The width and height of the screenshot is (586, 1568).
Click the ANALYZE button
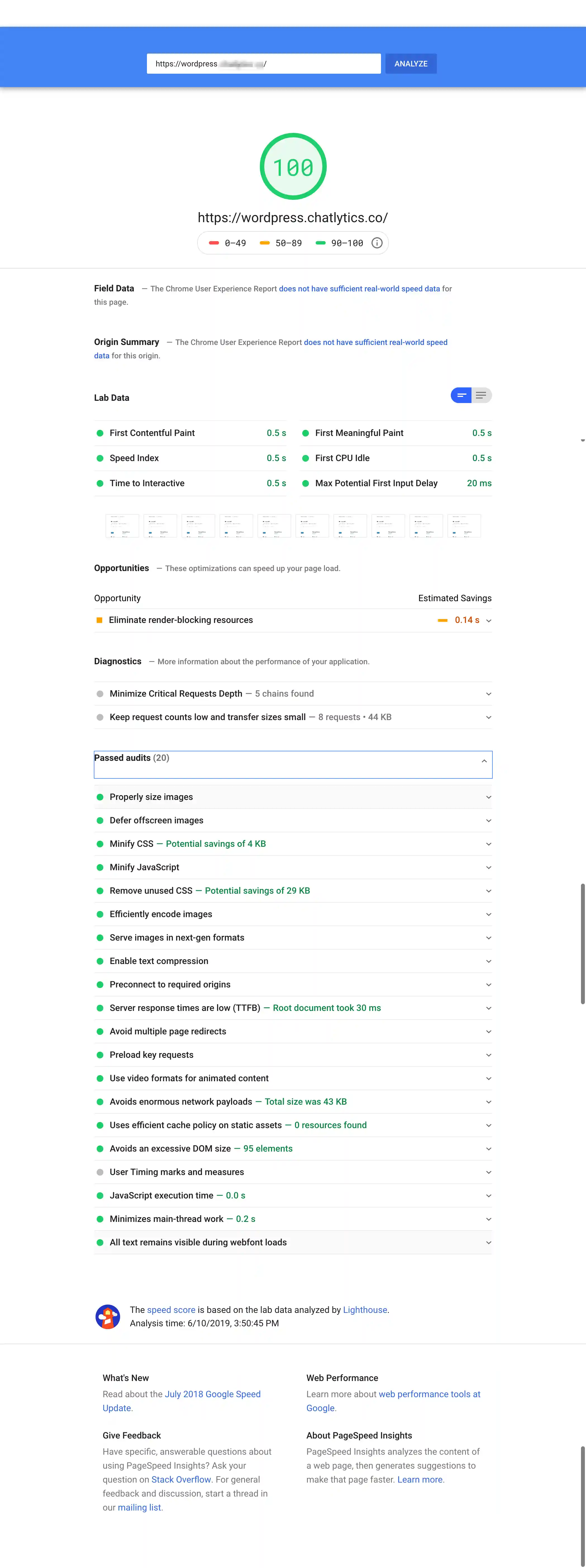pos(411,63)
